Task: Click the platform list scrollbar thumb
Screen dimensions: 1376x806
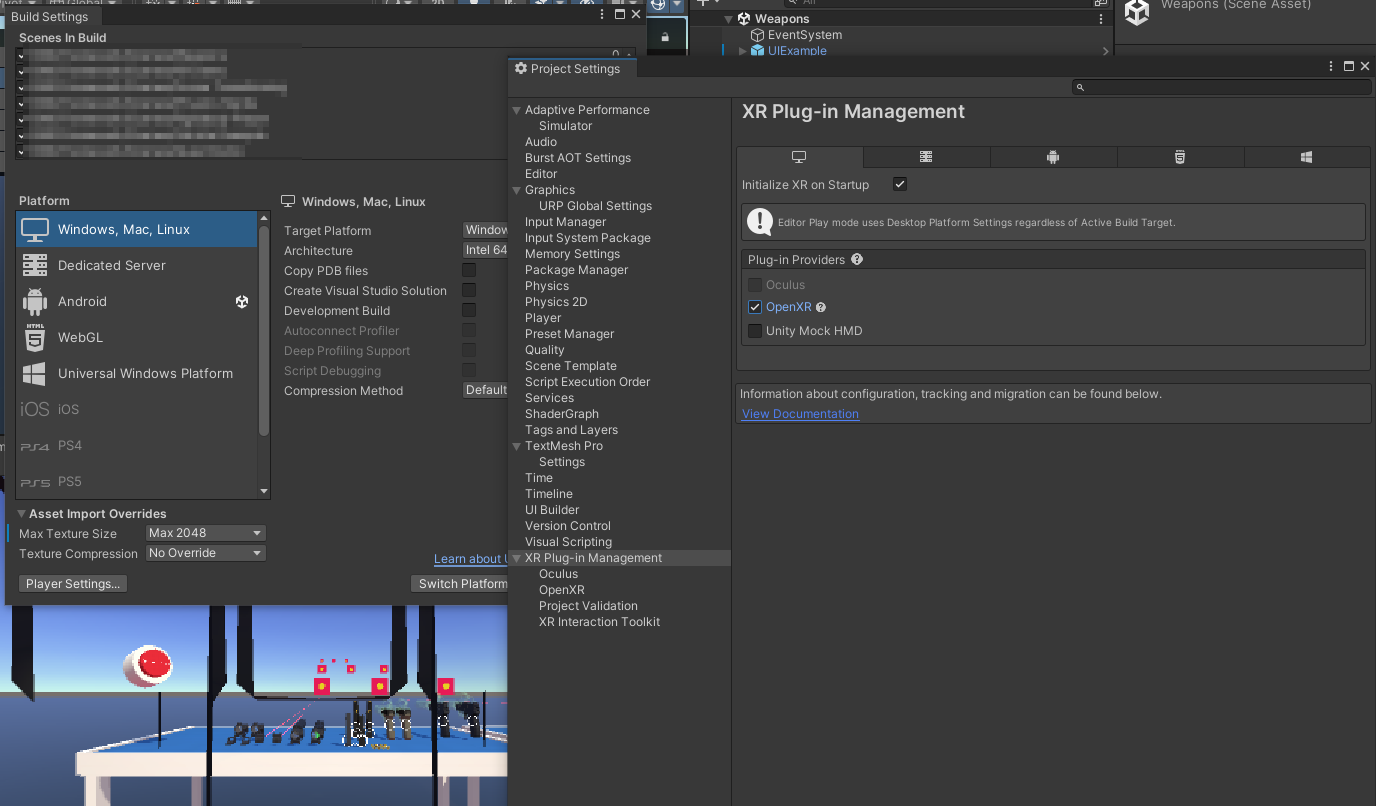Action: pos(264,330)
